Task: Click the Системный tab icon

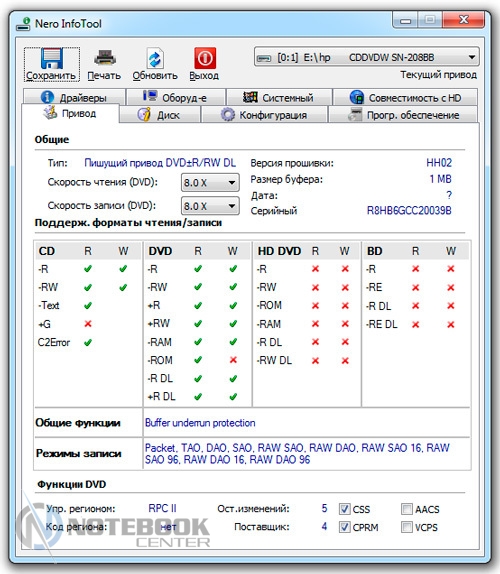Action: pos(250,97)
